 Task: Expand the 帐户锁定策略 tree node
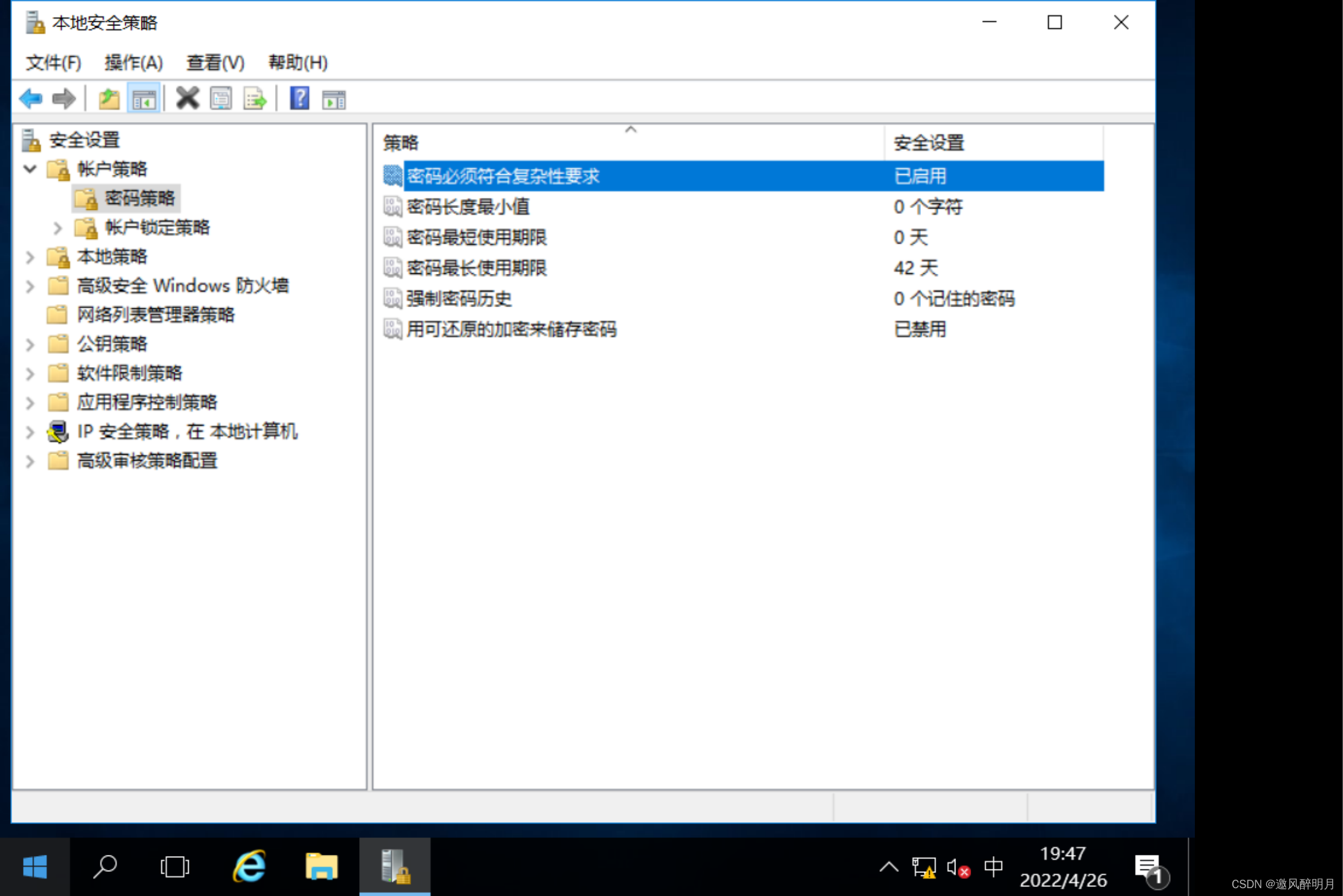(57, 228)
